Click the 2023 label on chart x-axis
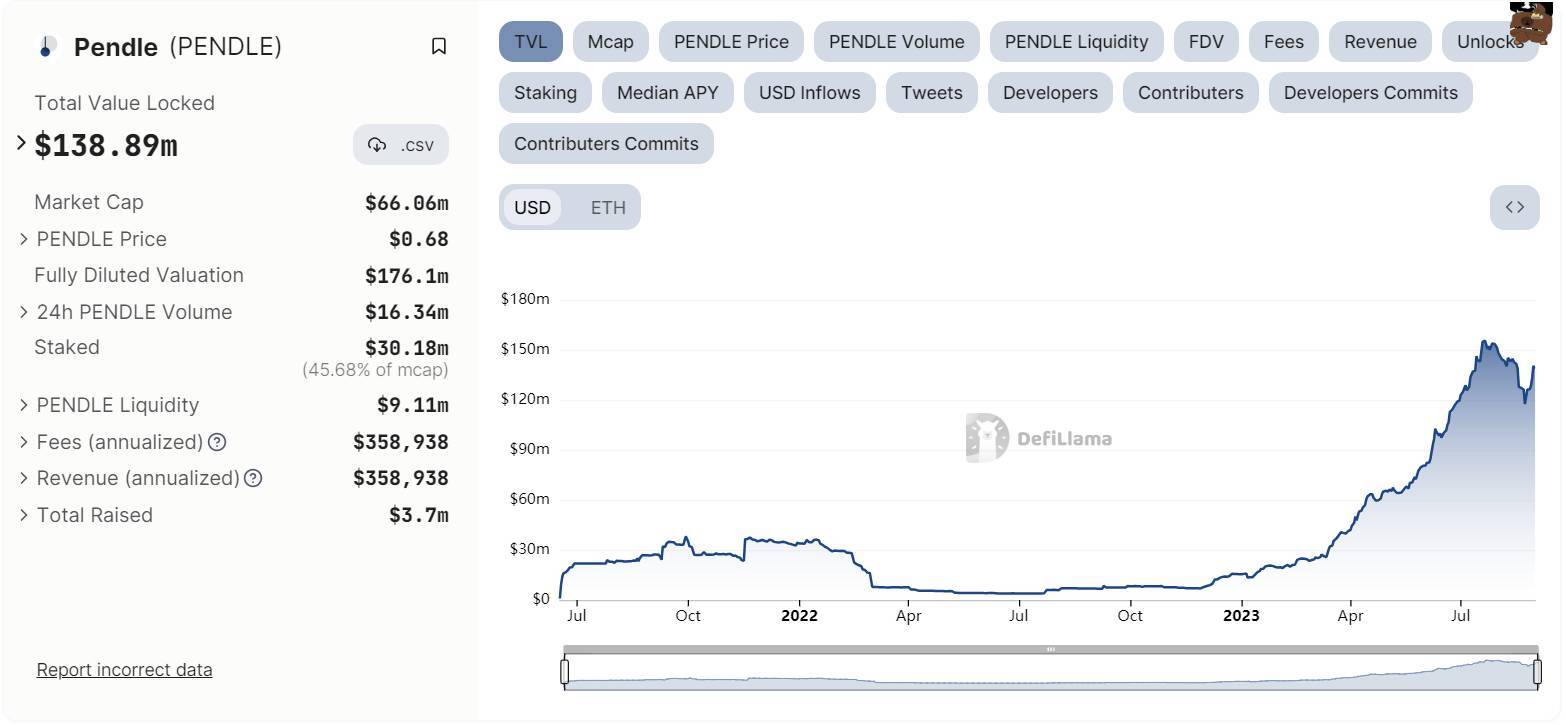 [1242, 616]
